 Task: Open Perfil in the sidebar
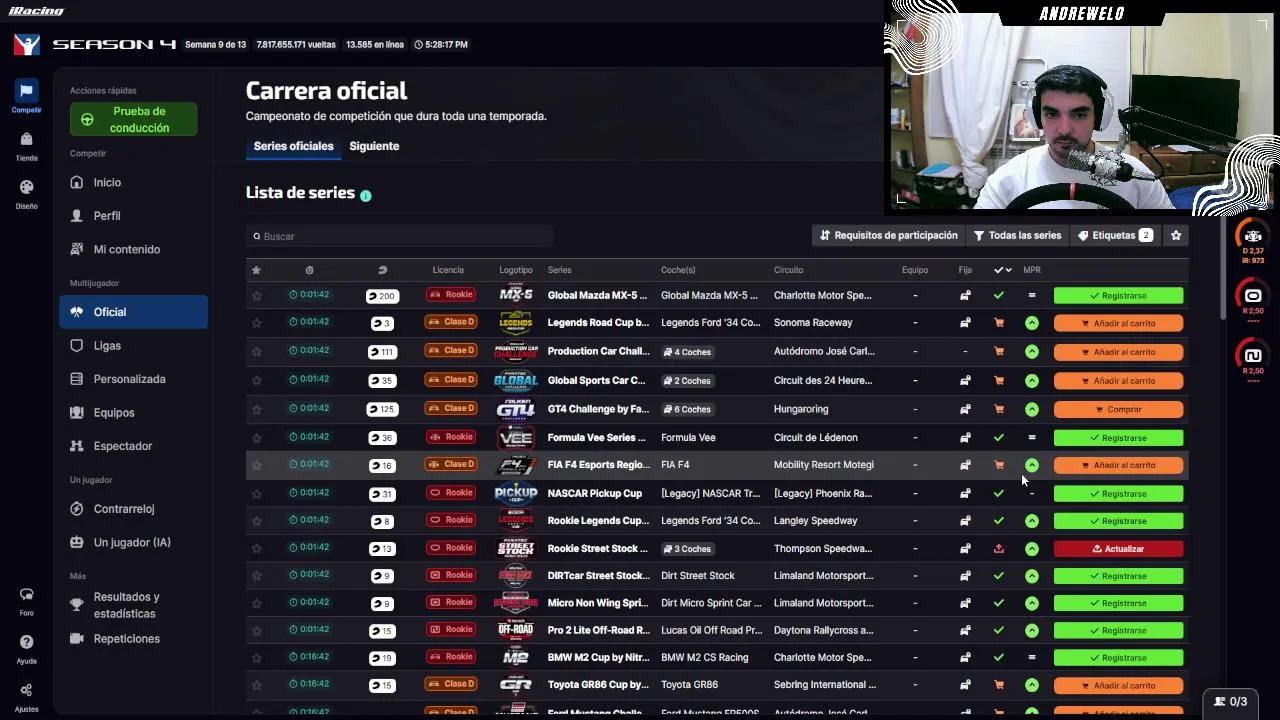(x=133, y=216)
